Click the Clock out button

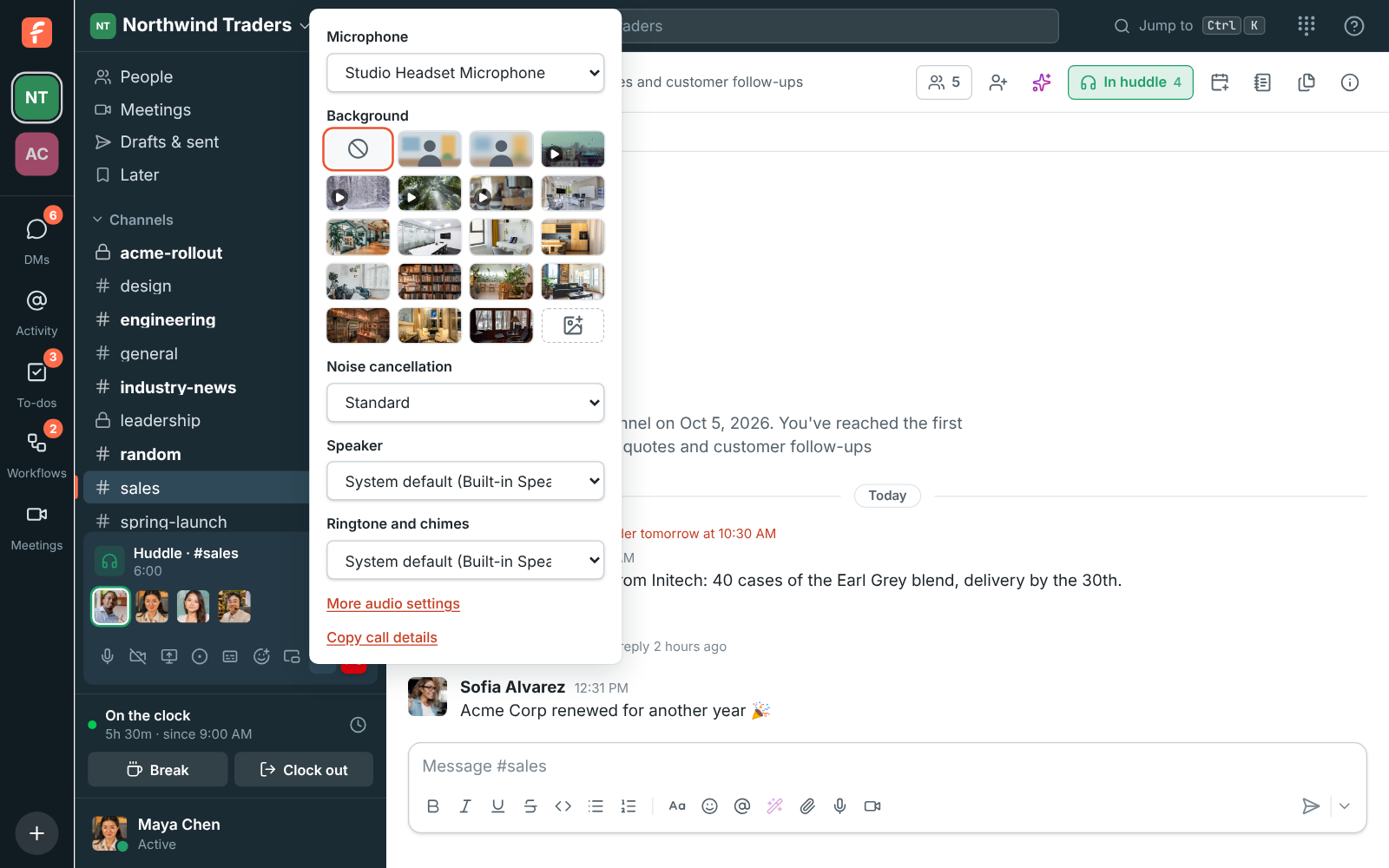point(304,770)
